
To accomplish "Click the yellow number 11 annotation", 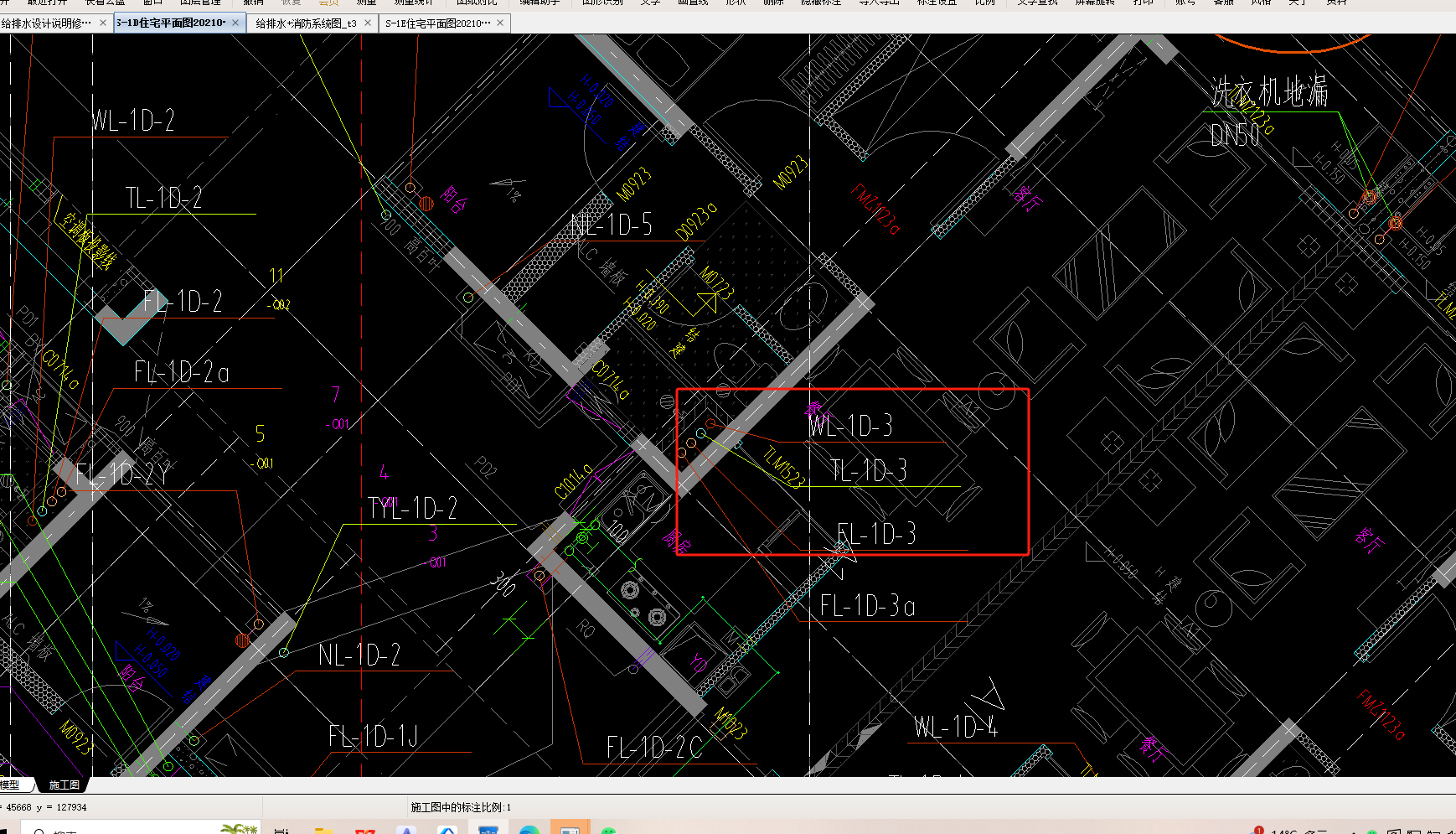I will pos(276,275).
